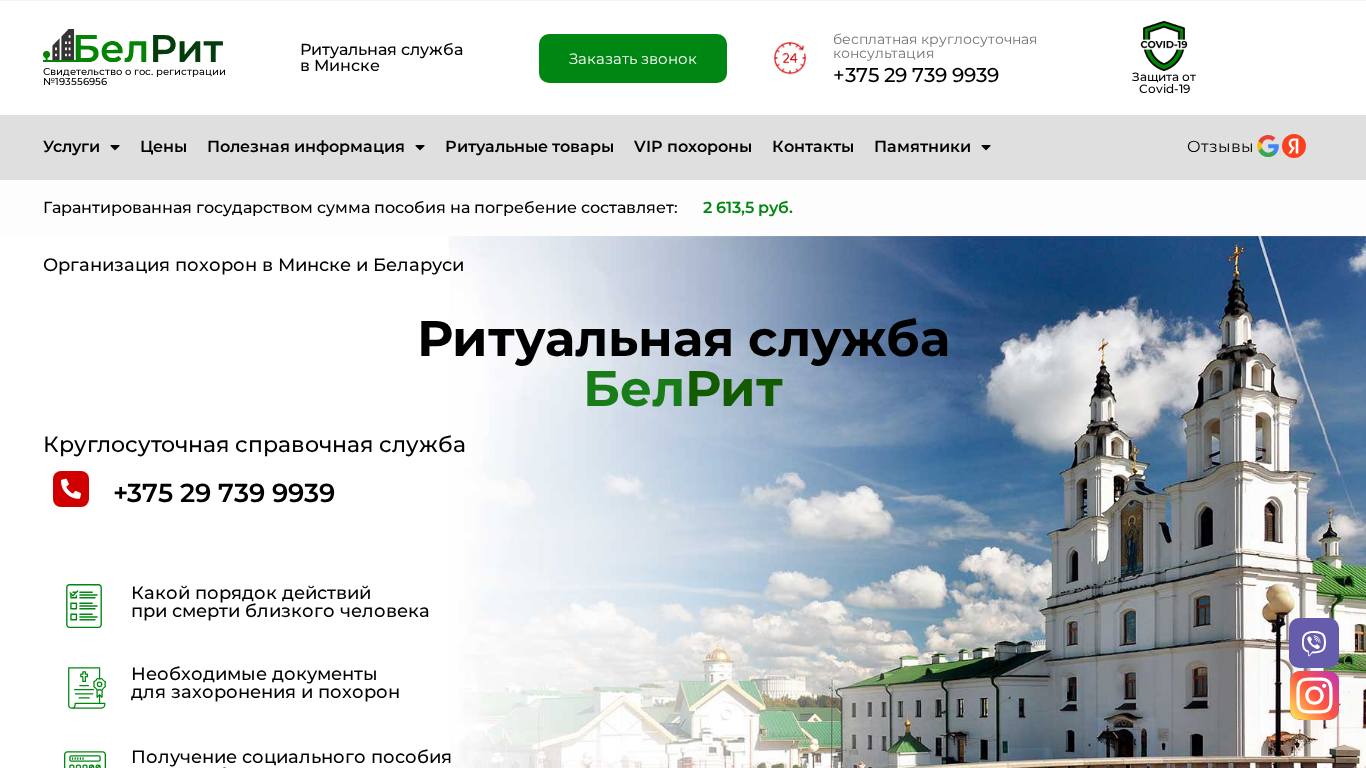Expand the Полезная информация dropdown arrow
The image size is (1366, 768).
(x=420, y=148)
